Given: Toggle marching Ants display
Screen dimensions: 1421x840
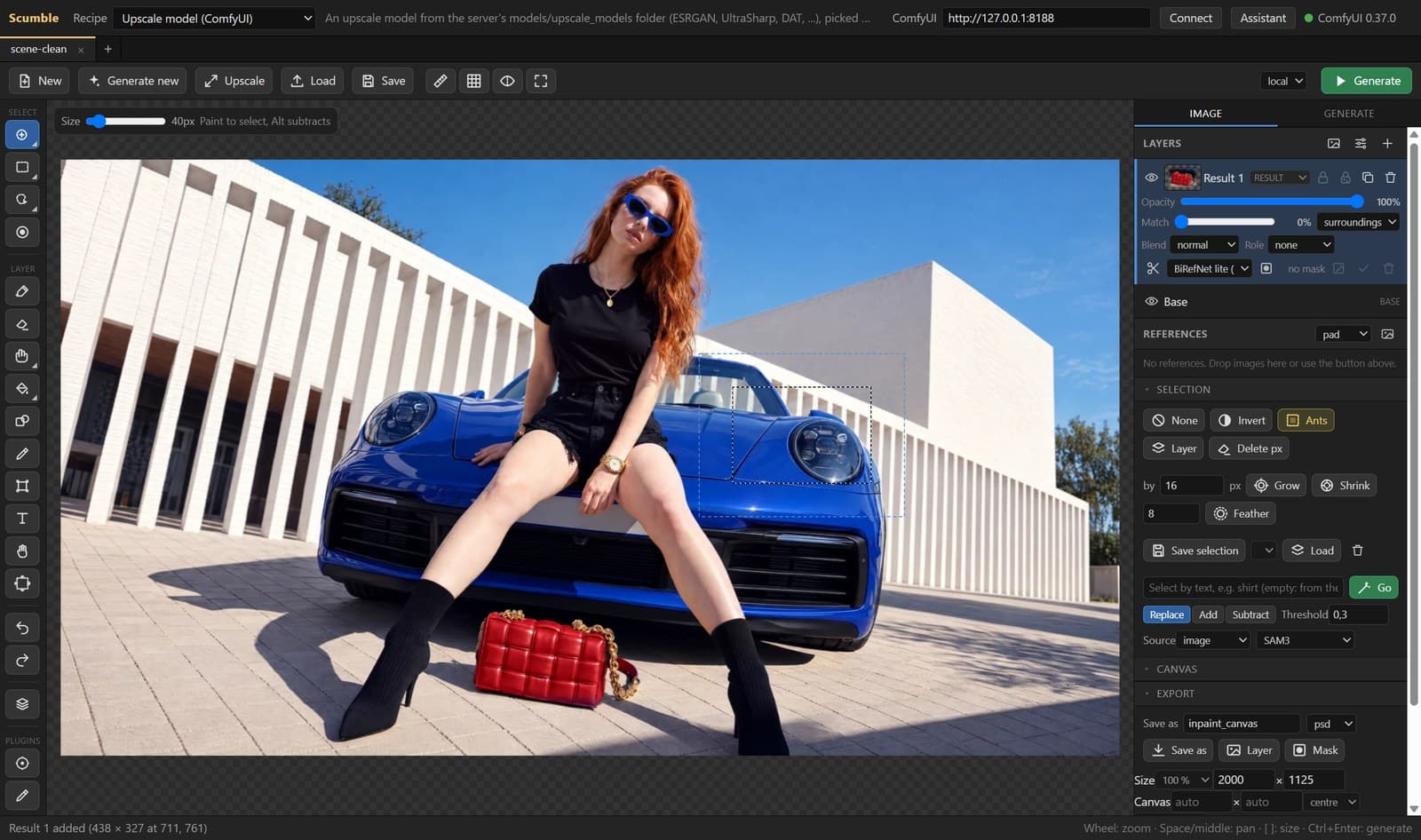Looking at the screenshot, I should click(1306, 421).
